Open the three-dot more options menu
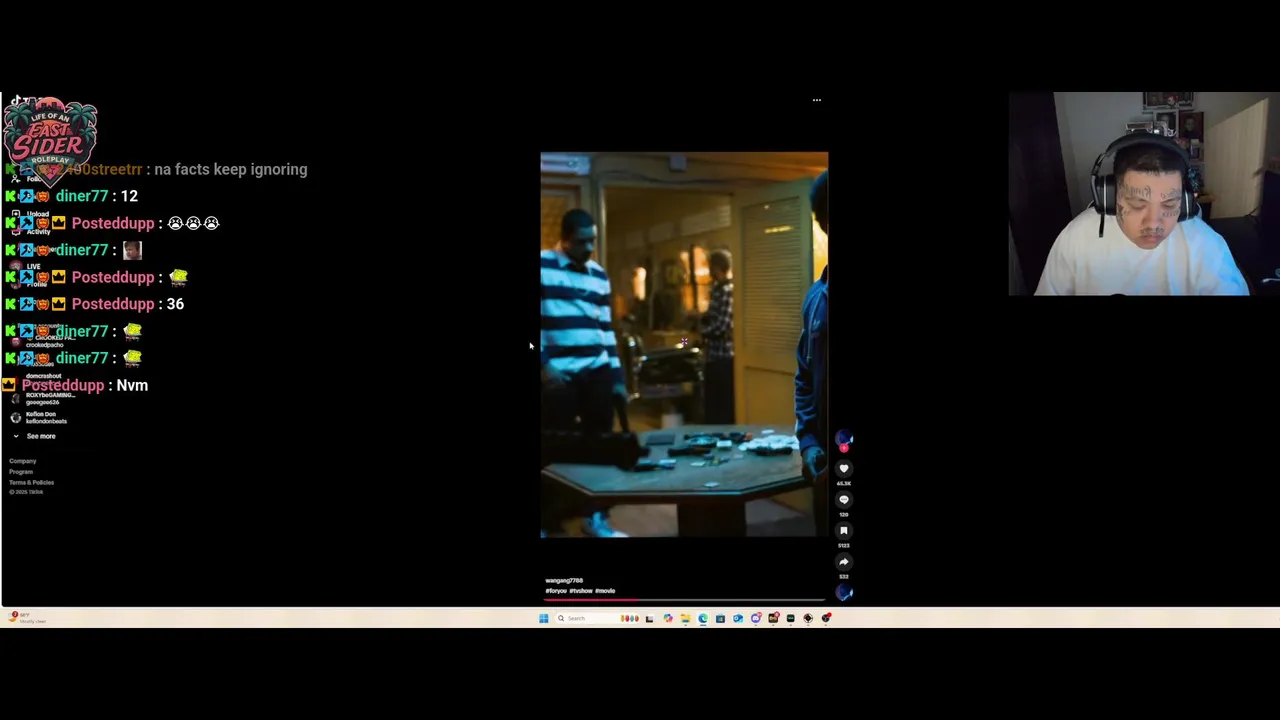 tap(817, 100)
